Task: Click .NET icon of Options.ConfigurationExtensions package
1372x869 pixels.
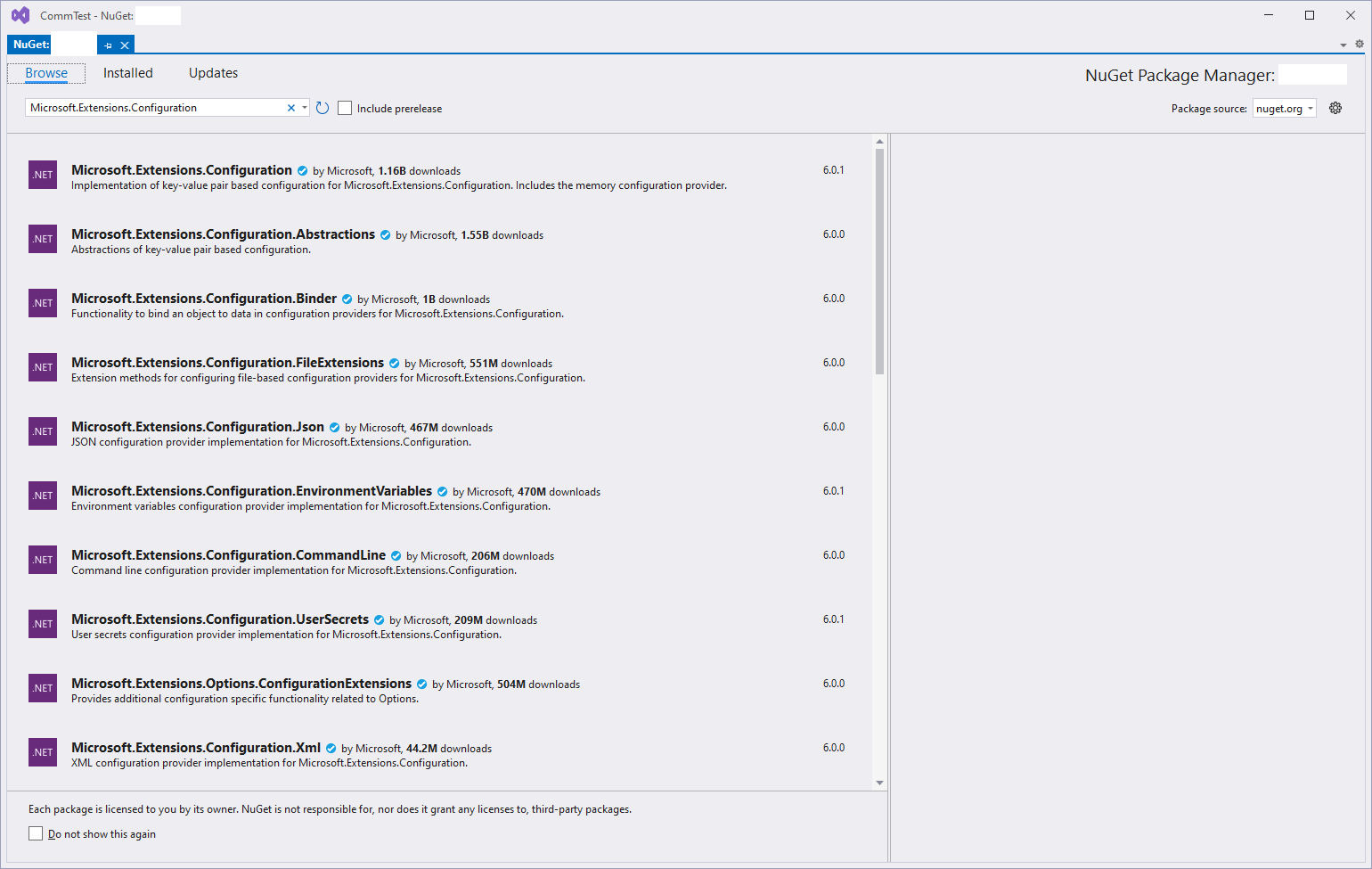Action: coord(43,688)
